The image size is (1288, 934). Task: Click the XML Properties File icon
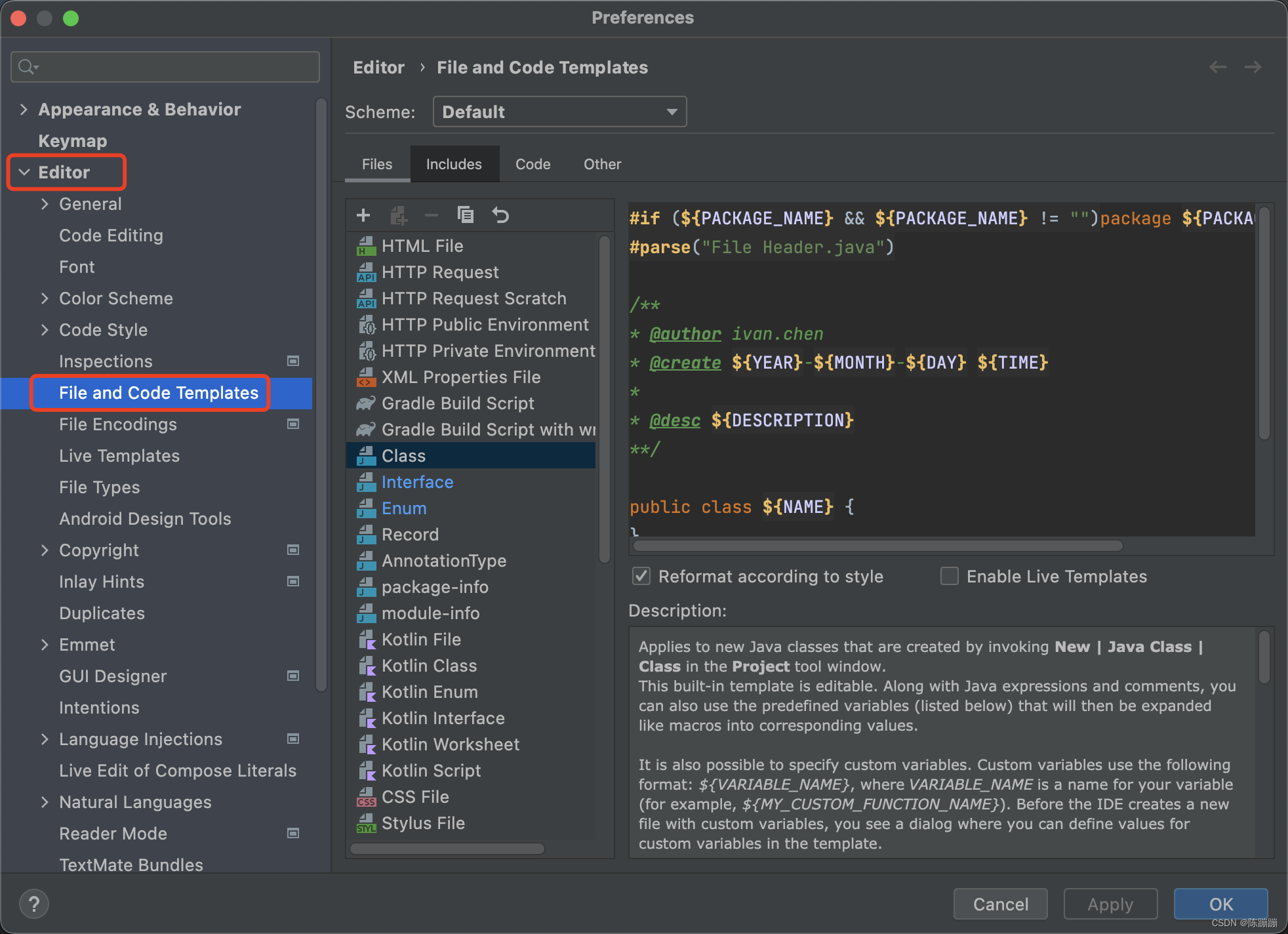click(366, 377)
